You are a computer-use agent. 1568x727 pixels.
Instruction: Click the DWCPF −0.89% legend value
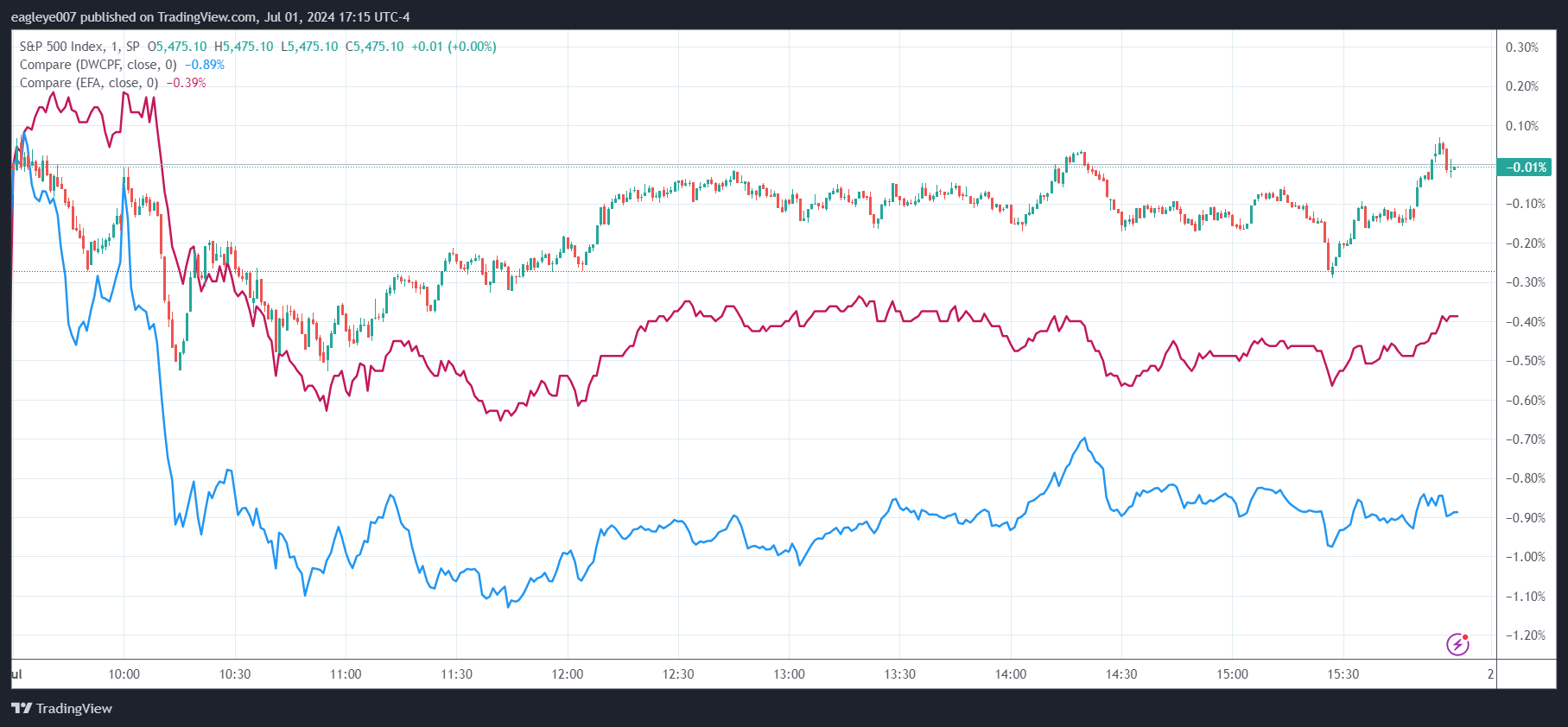pyautogui.click(x=205, y=65)
